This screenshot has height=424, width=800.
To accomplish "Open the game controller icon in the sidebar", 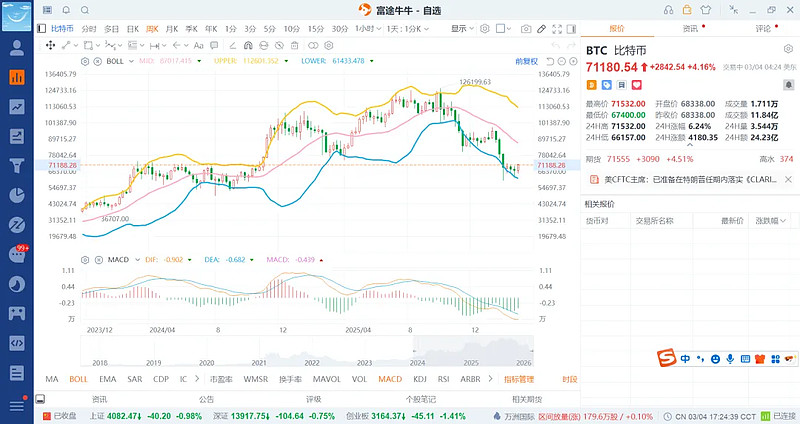I will [17, 313].
